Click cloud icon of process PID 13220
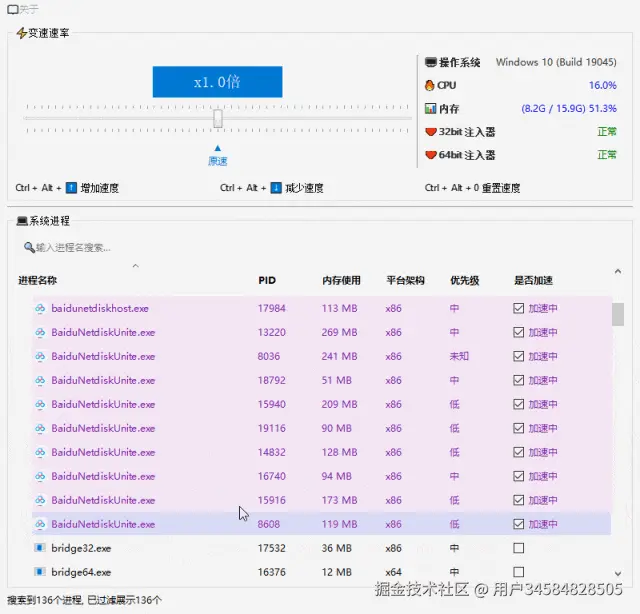 (40, 332)
